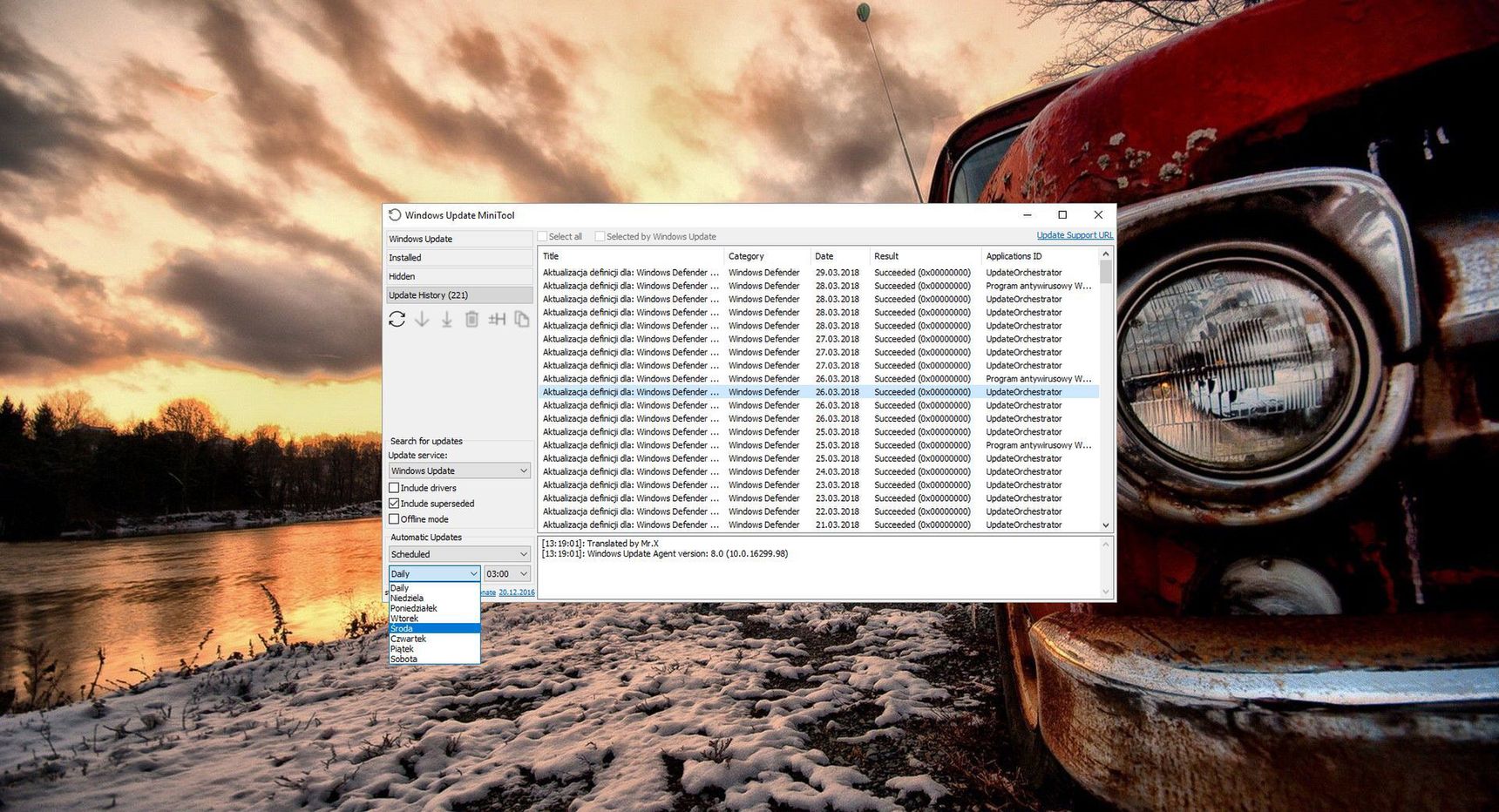Select the update row dated 29.03.2018
This screenshot has height=812, width=1499.
tap(818, 273)
